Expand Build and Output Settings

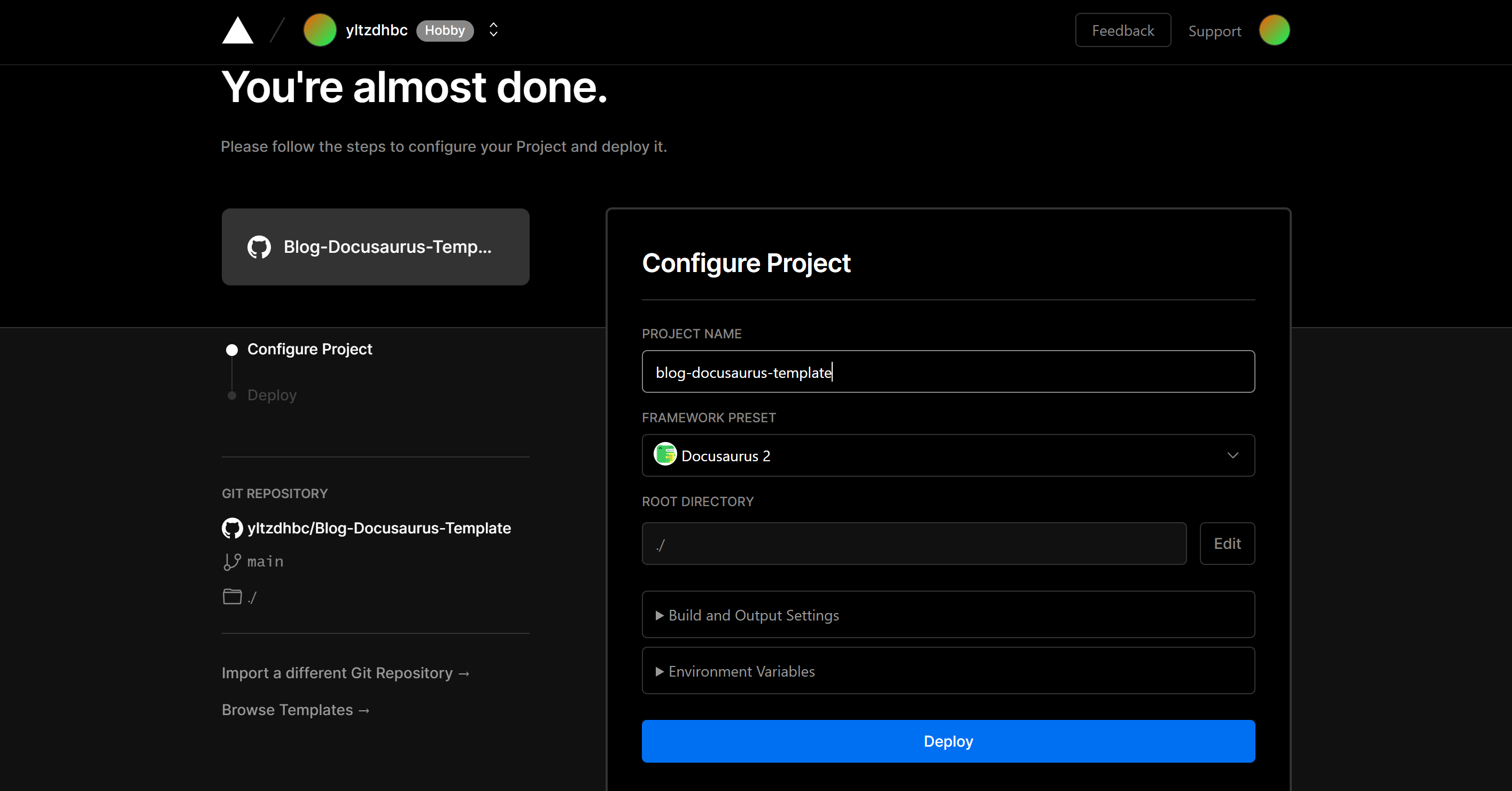948,615
